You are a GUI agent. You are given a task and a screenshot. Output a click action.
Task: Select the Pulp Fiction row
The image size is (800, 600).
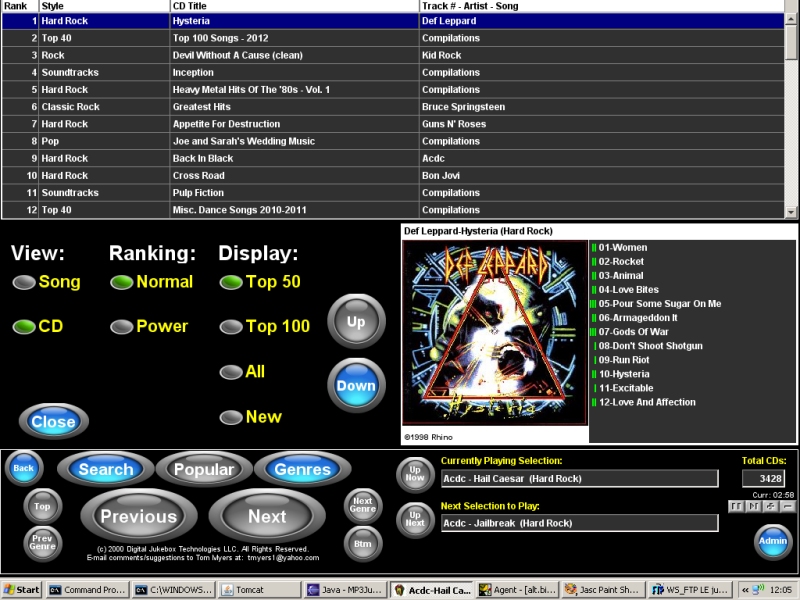393,193
